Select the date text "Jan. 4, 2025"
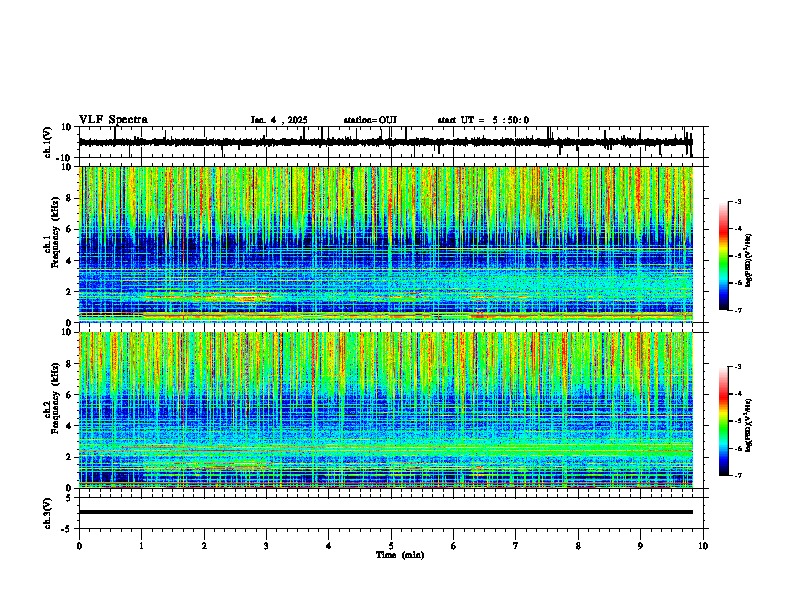792x612 pixels. pos(279,120)
